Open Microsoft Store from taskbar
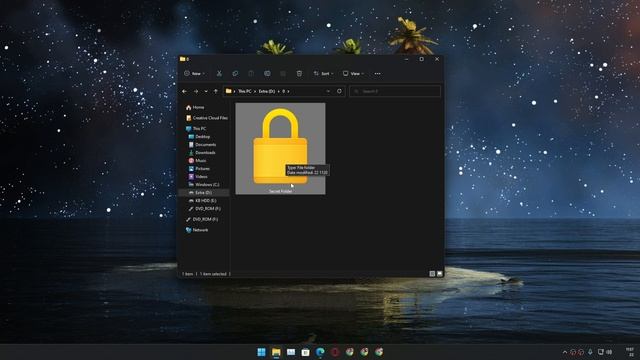The height and width of the screenshot is (360, 640). tap(305, 352)
